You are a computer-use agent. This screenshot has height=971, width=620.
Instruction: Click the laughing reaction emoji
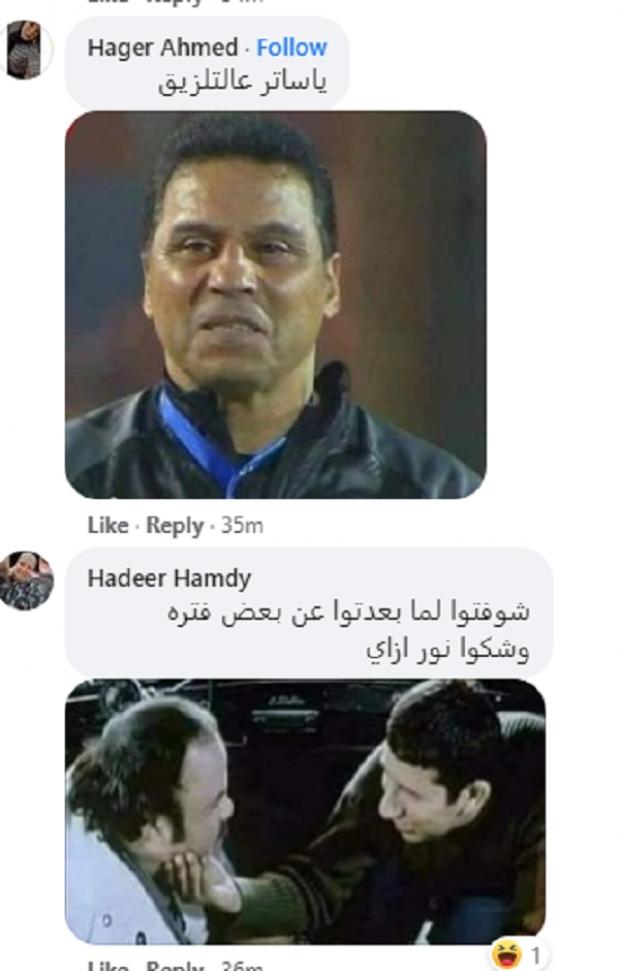pyautogui.click(x=507, y=954)
